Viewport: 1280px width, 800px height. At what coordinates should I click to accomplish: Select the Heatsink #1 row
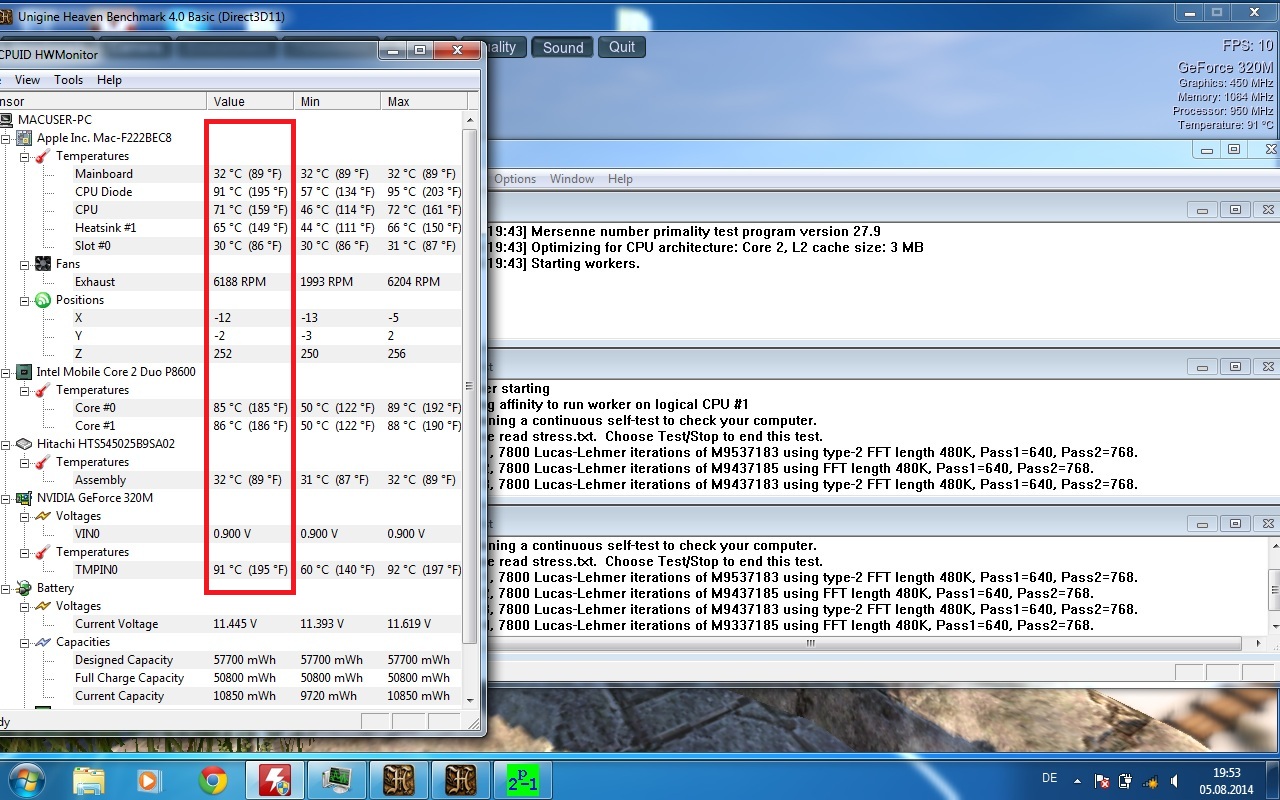click(x=231, y=228)
